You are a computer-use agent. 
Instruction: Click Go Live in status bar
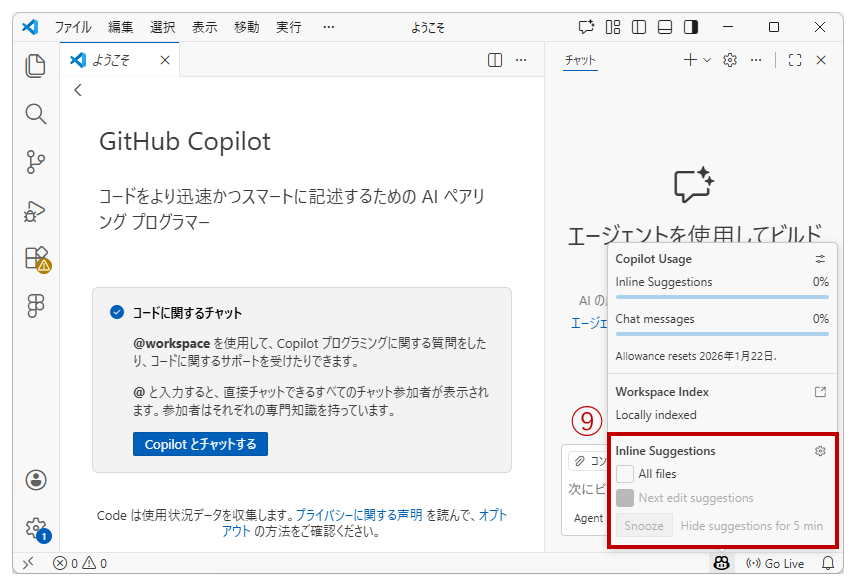point(776,564)
